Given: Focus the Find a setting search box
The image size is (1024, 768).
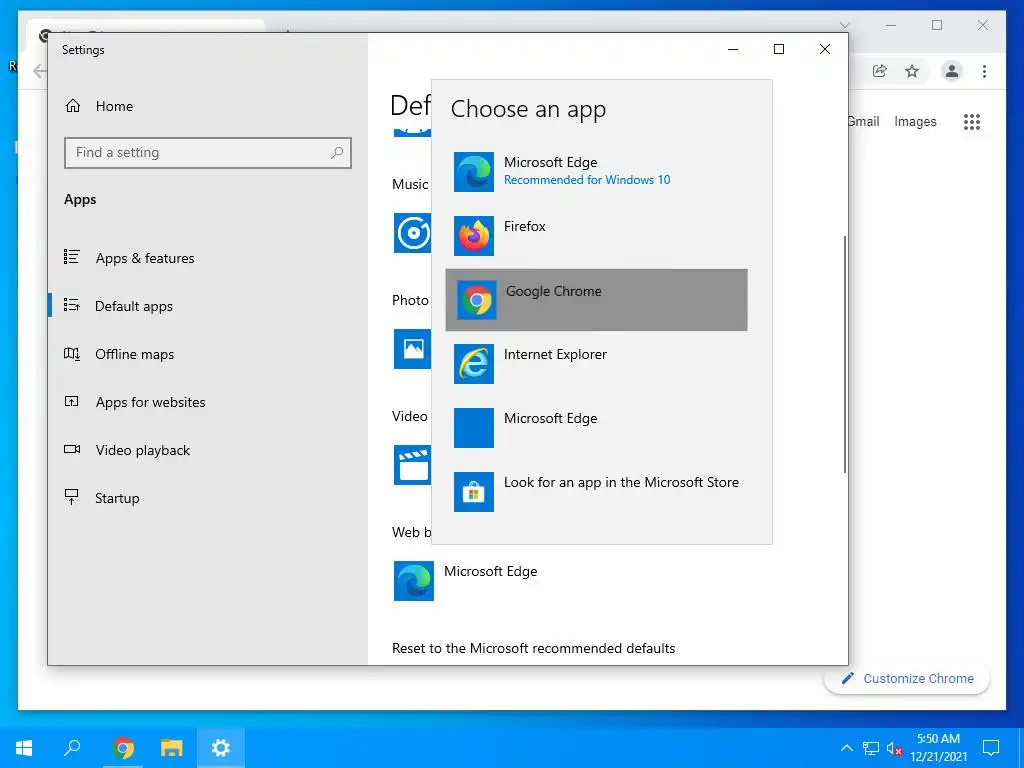Looking at the screenshot, I should coord(208,153).
